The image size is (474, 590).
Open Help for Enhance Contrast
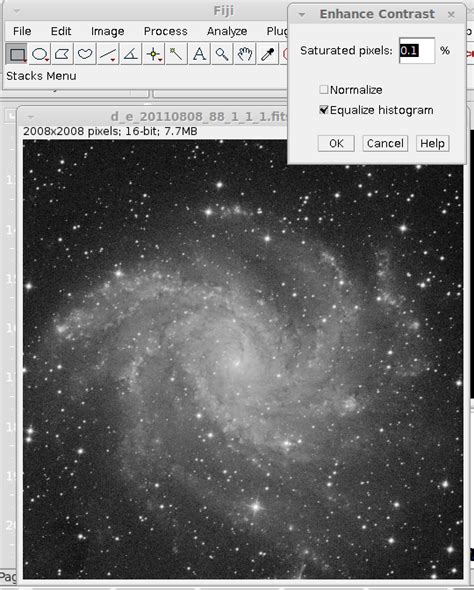tap(433, 143)
